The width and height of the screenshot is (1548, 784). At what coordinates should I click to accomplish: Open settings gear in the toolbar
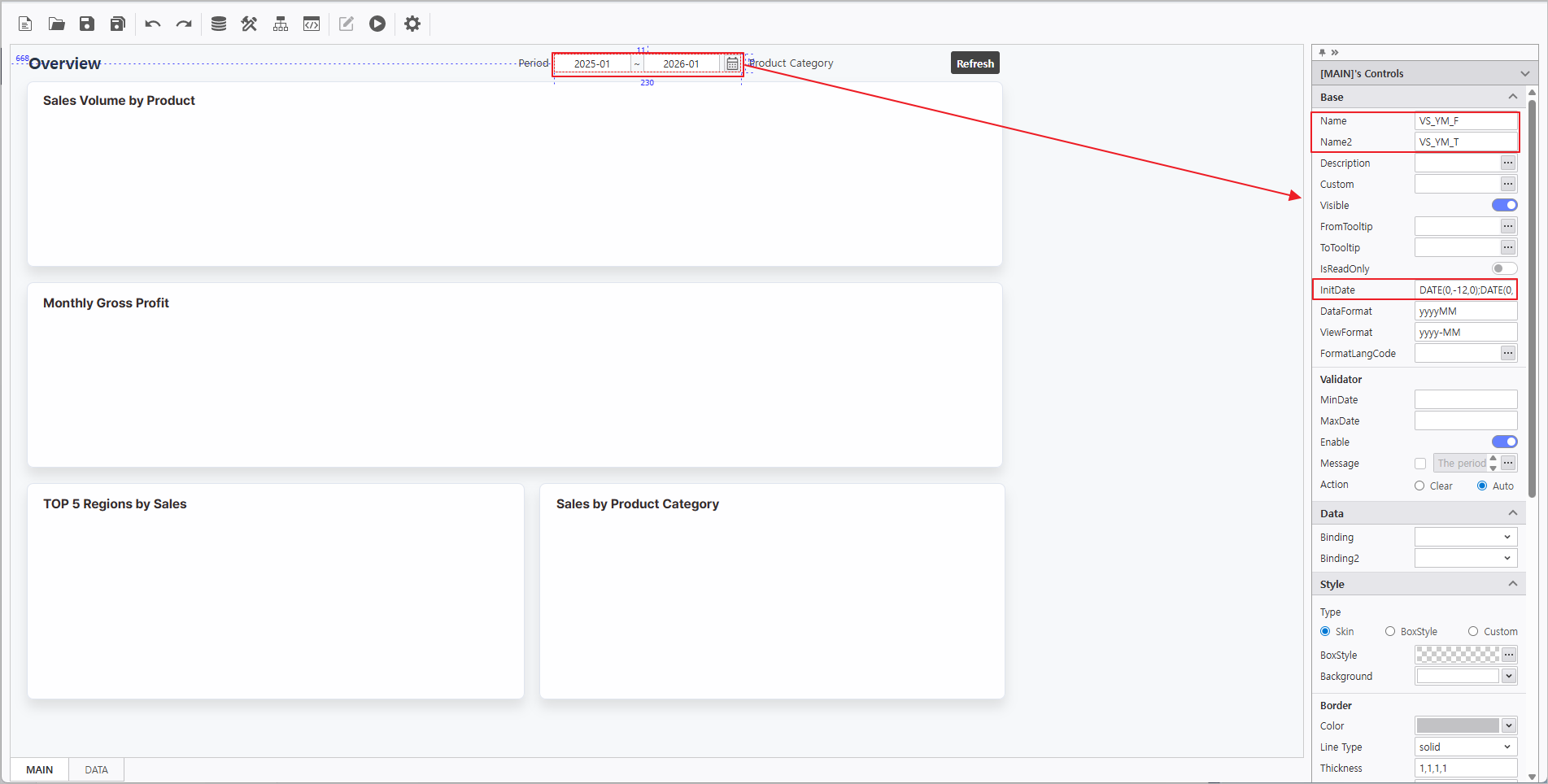412,24
